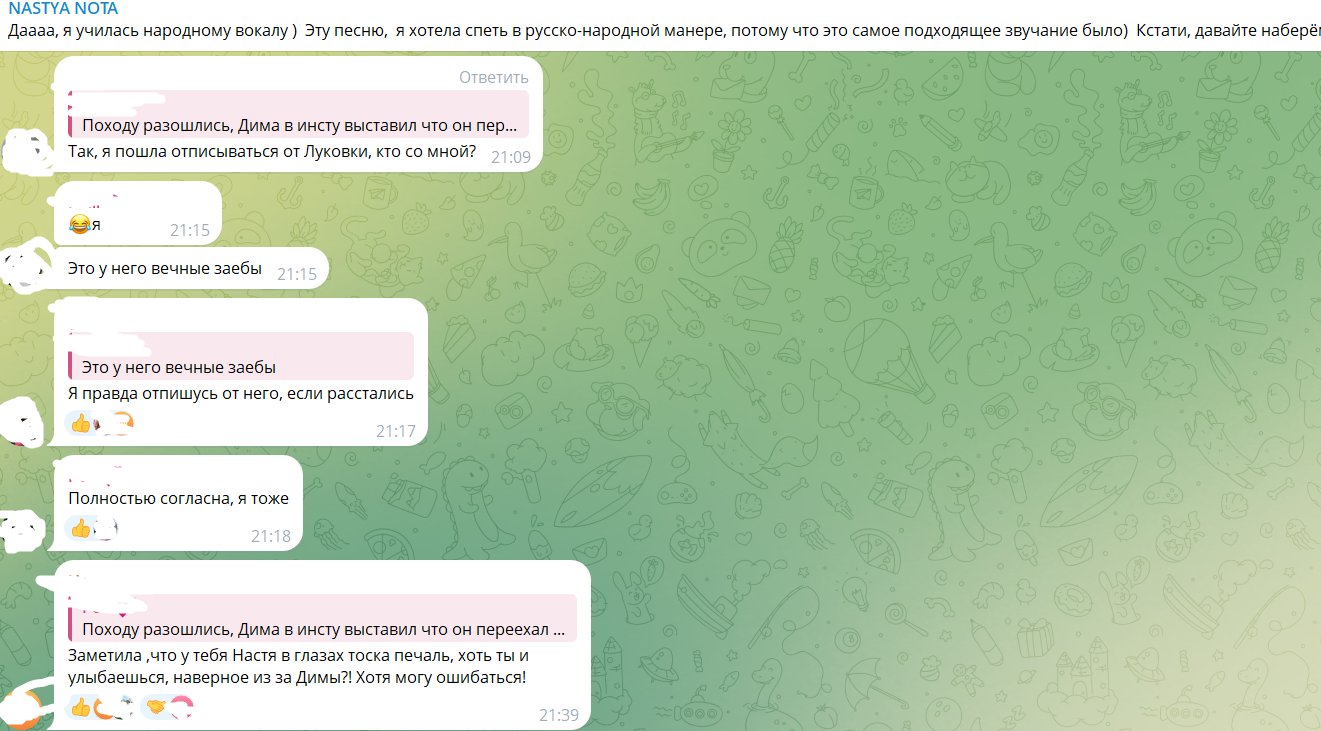The image size is (1321, 731).
Task: Select message "Так, я пошла отписываться от Луковки"
Action: click(271, 153)
